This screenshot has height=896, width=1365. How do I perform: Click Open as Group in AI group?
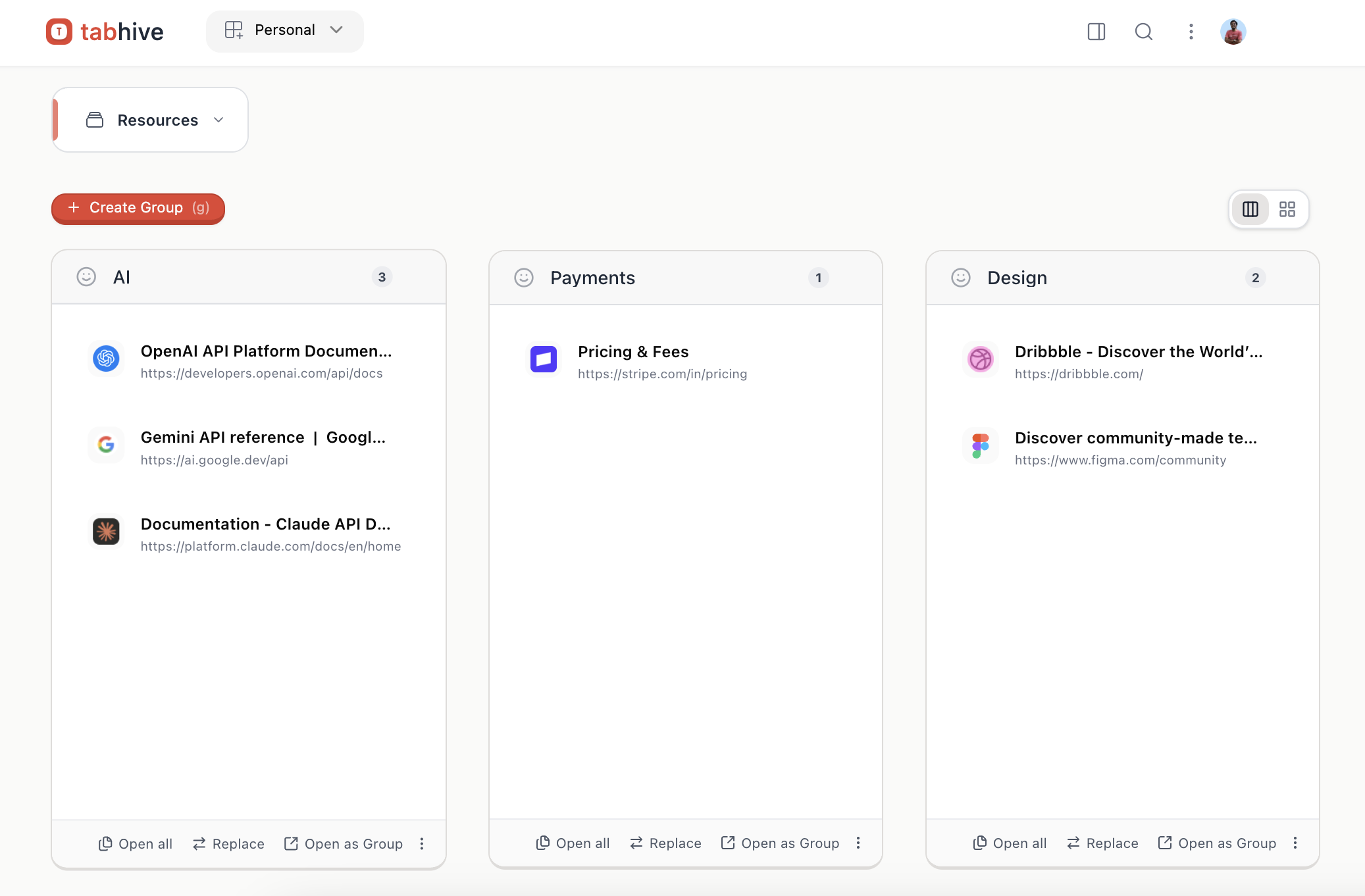click(x=344, y=843)
